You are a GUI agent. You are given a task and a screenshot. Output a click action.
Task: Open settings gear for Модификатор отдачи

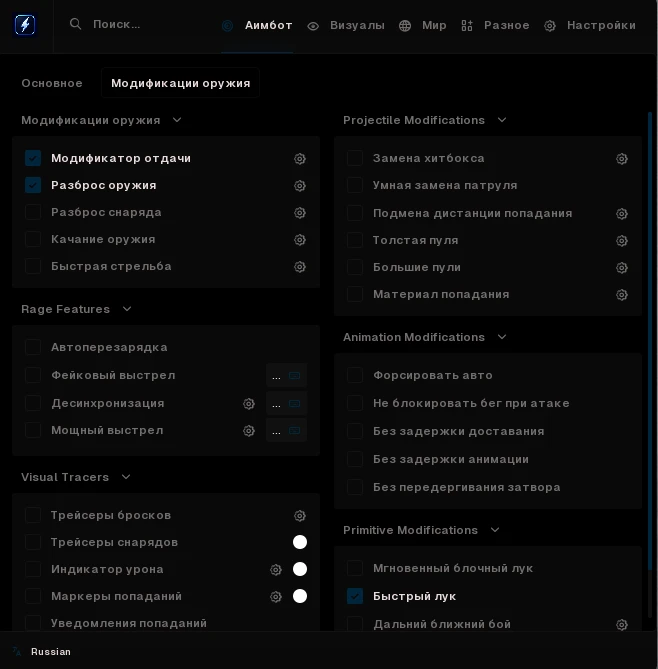pyautogui.click(x=300, y=159)
